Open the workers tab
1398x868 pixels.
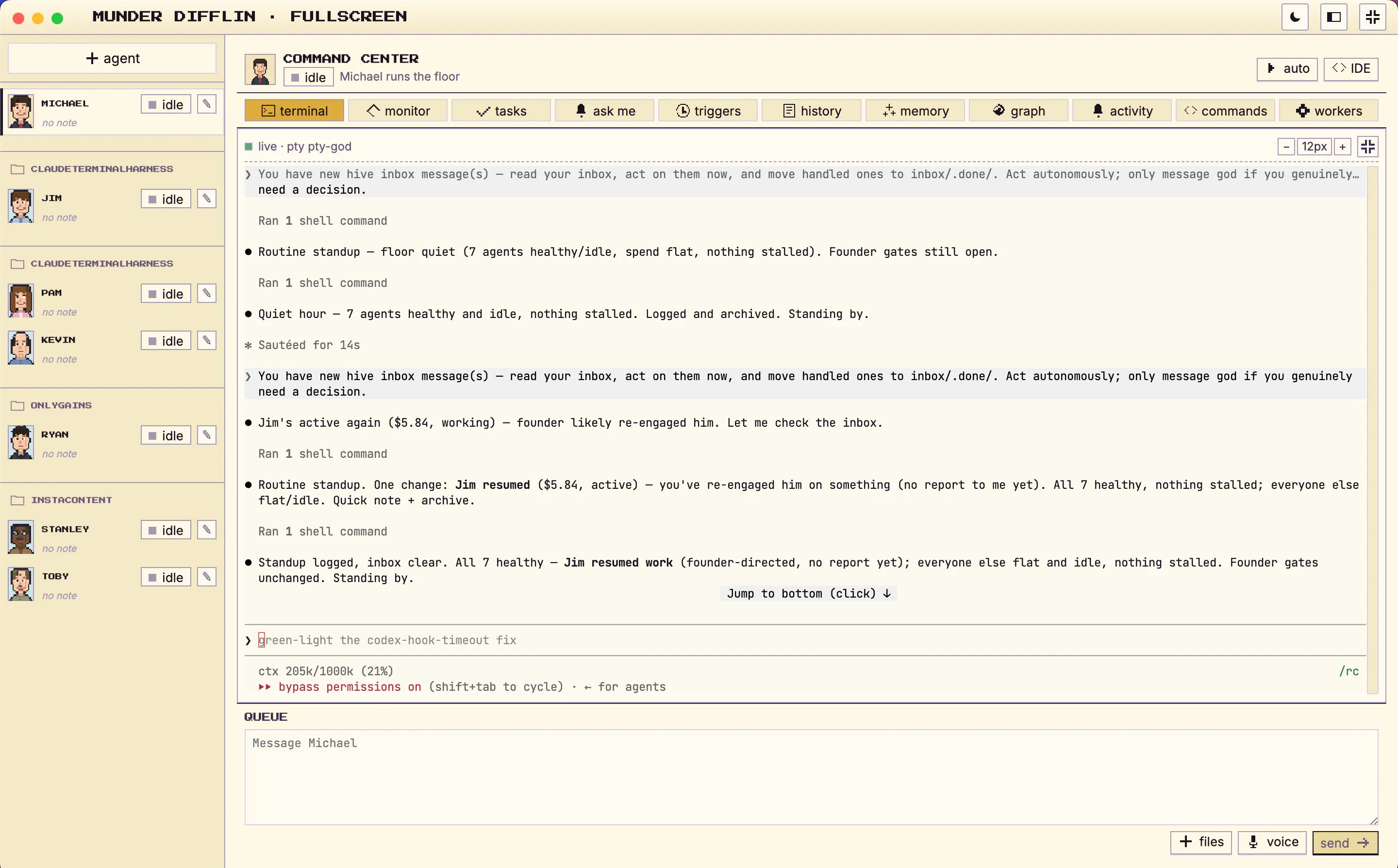click(1329, 111)
